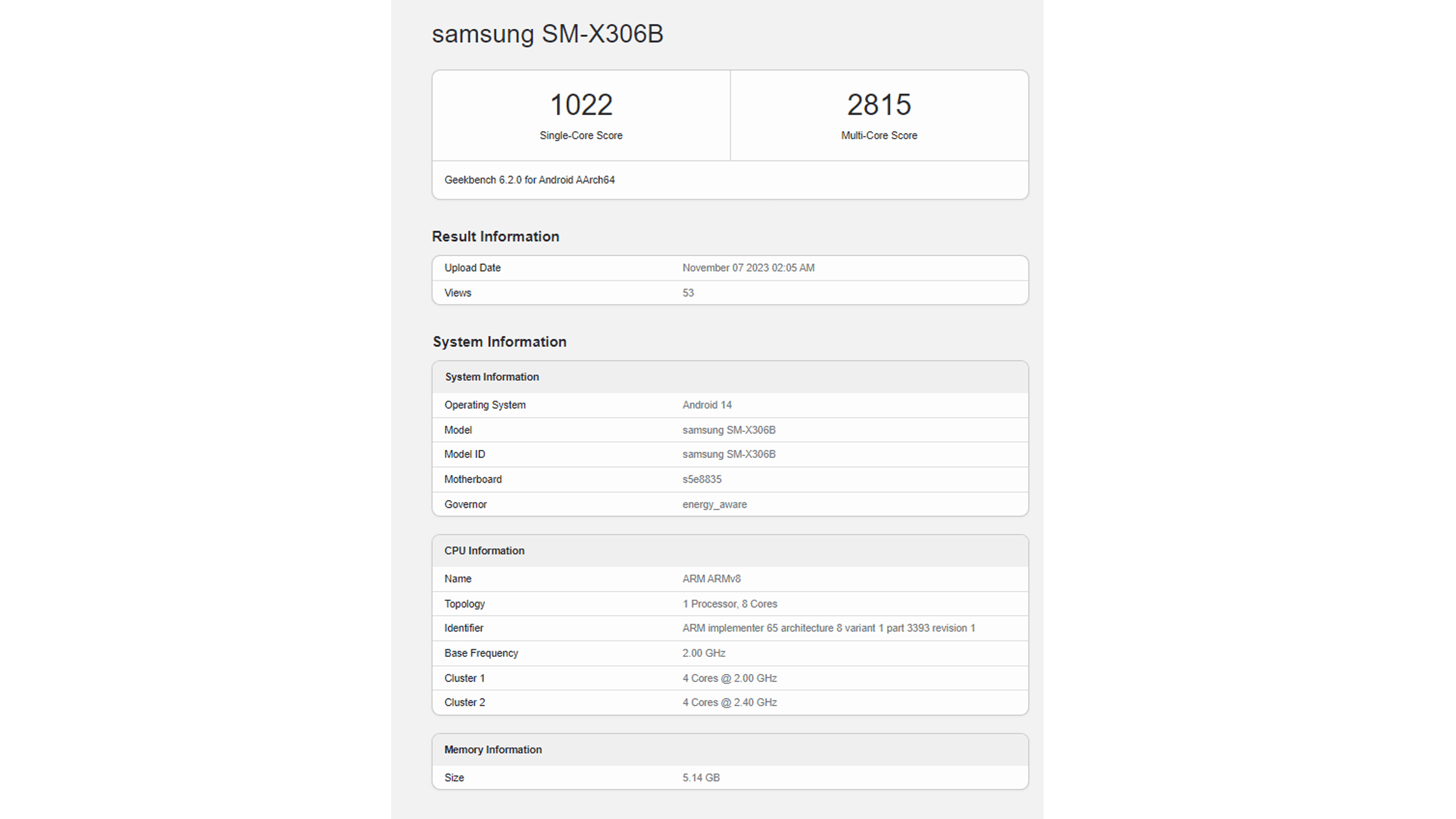Select the Topology row showing 8 Cores
This screenshot has width=1456, height=819.
pos(729,603)
